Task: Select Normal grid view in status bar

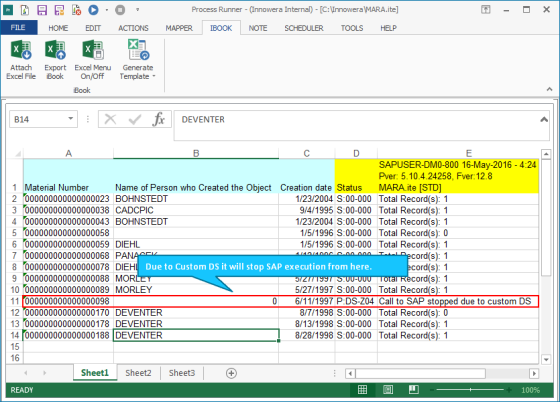Action: (362, 390)
